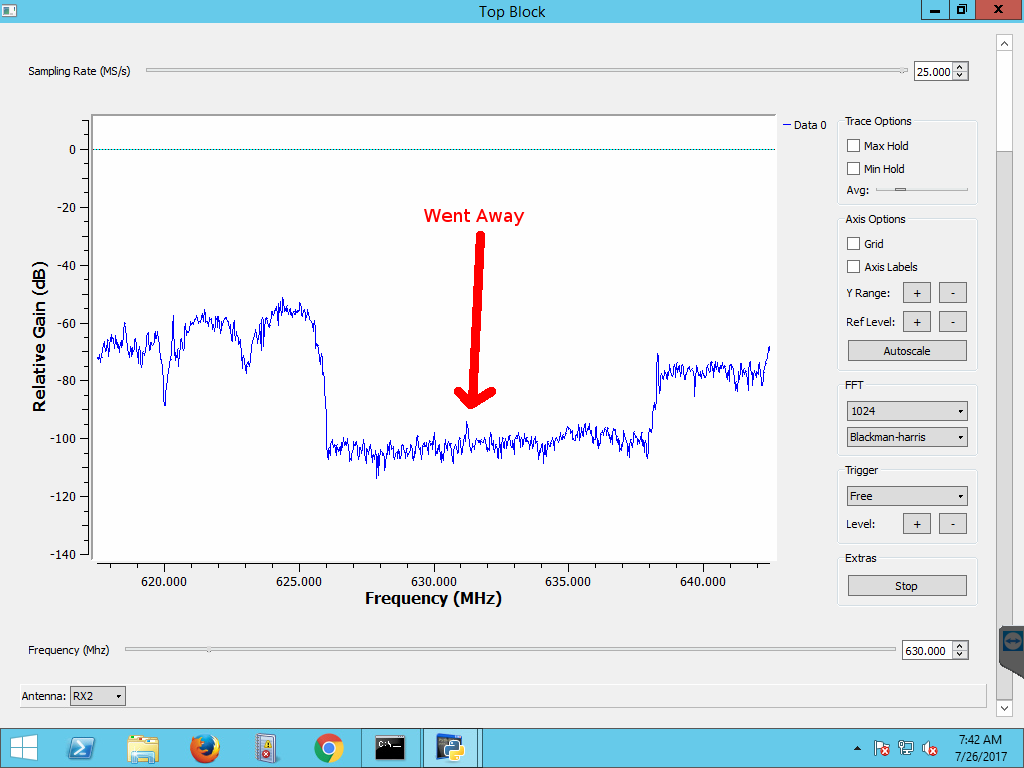Viewport: 1024px width, 768px height.
Task: Open the FFT size 1024 dropdown
Action: tap(906, 411)
